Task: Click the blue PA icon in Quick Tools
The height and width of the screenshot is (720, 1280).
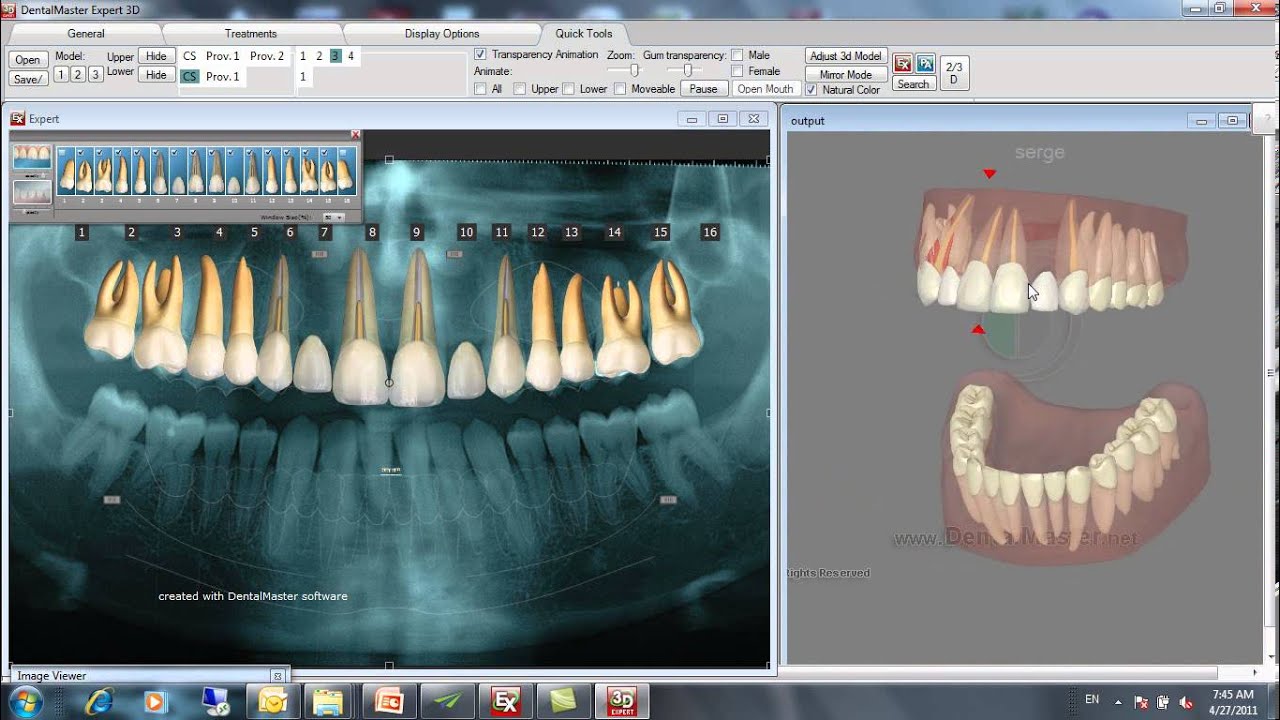Action: point(925,64)
